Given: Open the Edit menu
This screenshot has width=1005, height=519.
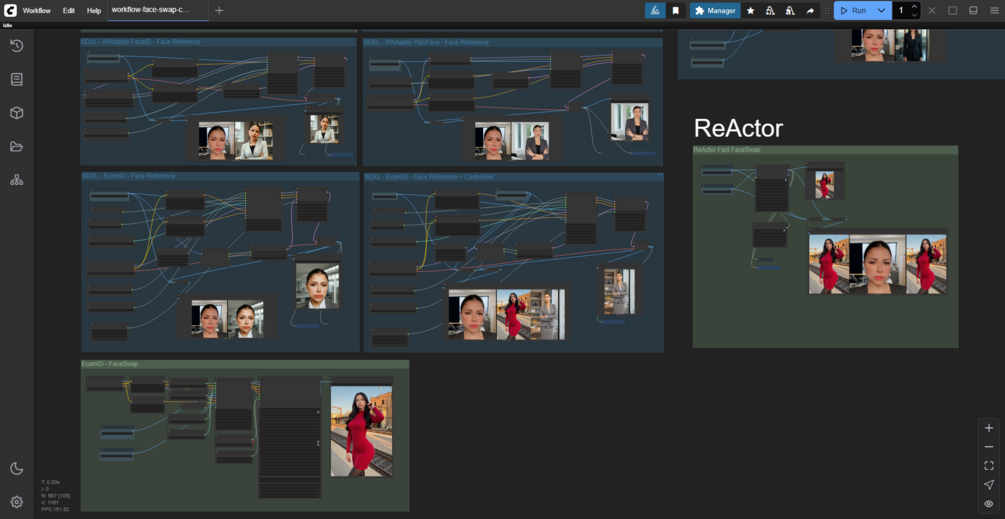Looking at the screenshot, I should pyautogui.click(x=69, y=11).
